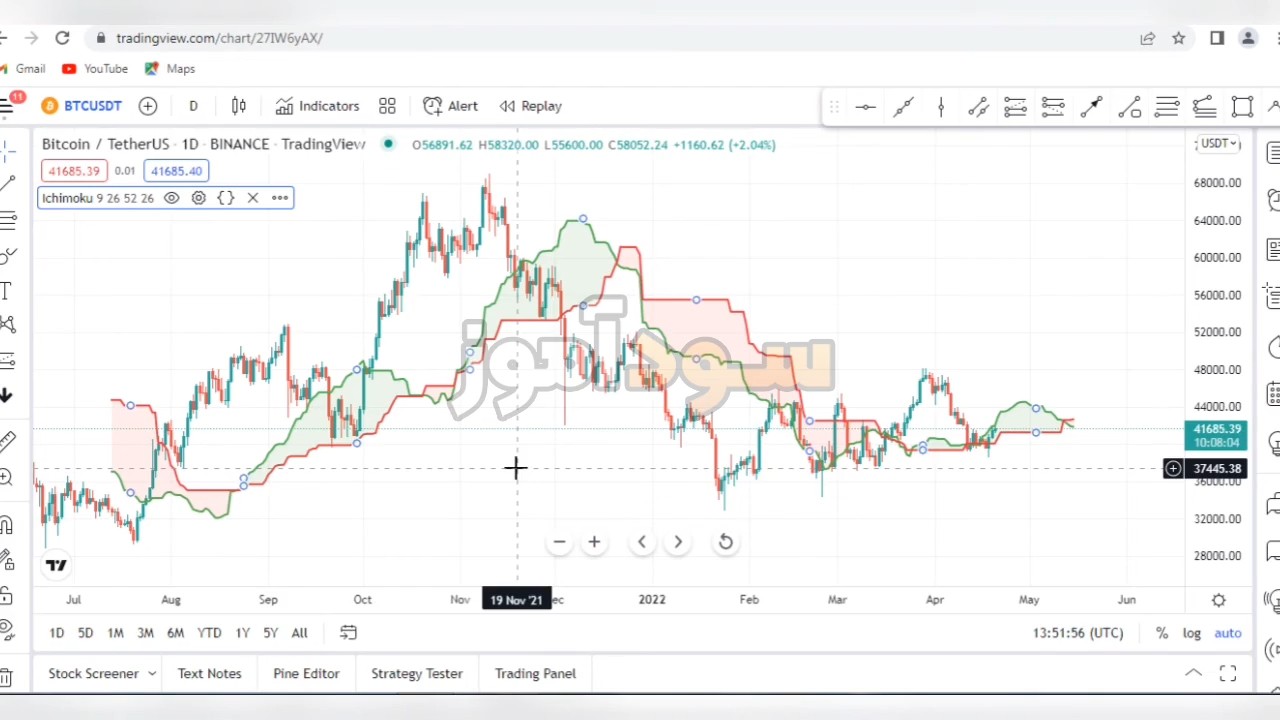Add symbol with compare plus button

[x=148, y=106]
